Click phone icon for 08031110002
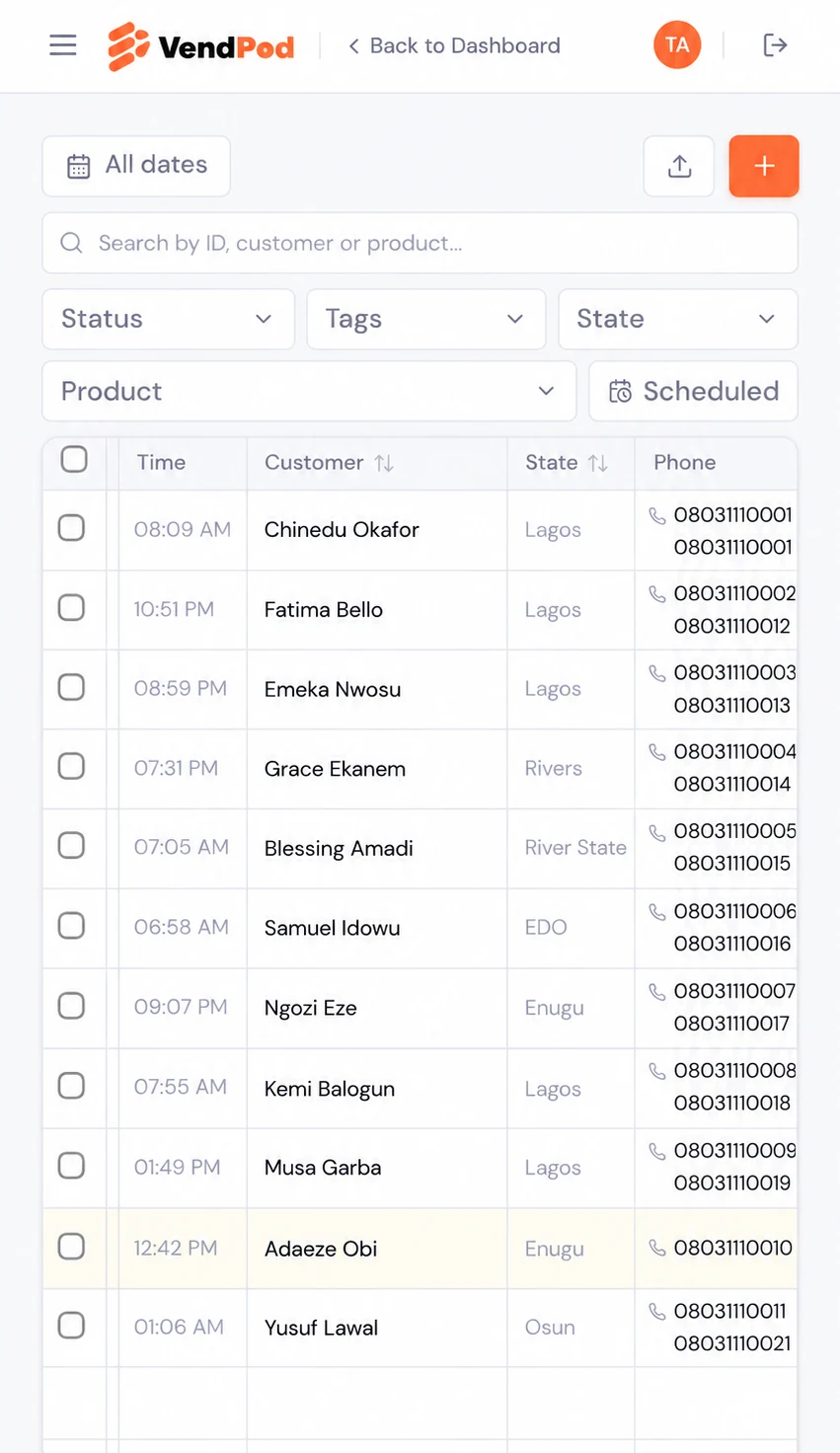This screenshot has height=1453, width=840. pyautogui.click(x=656, y=594)
